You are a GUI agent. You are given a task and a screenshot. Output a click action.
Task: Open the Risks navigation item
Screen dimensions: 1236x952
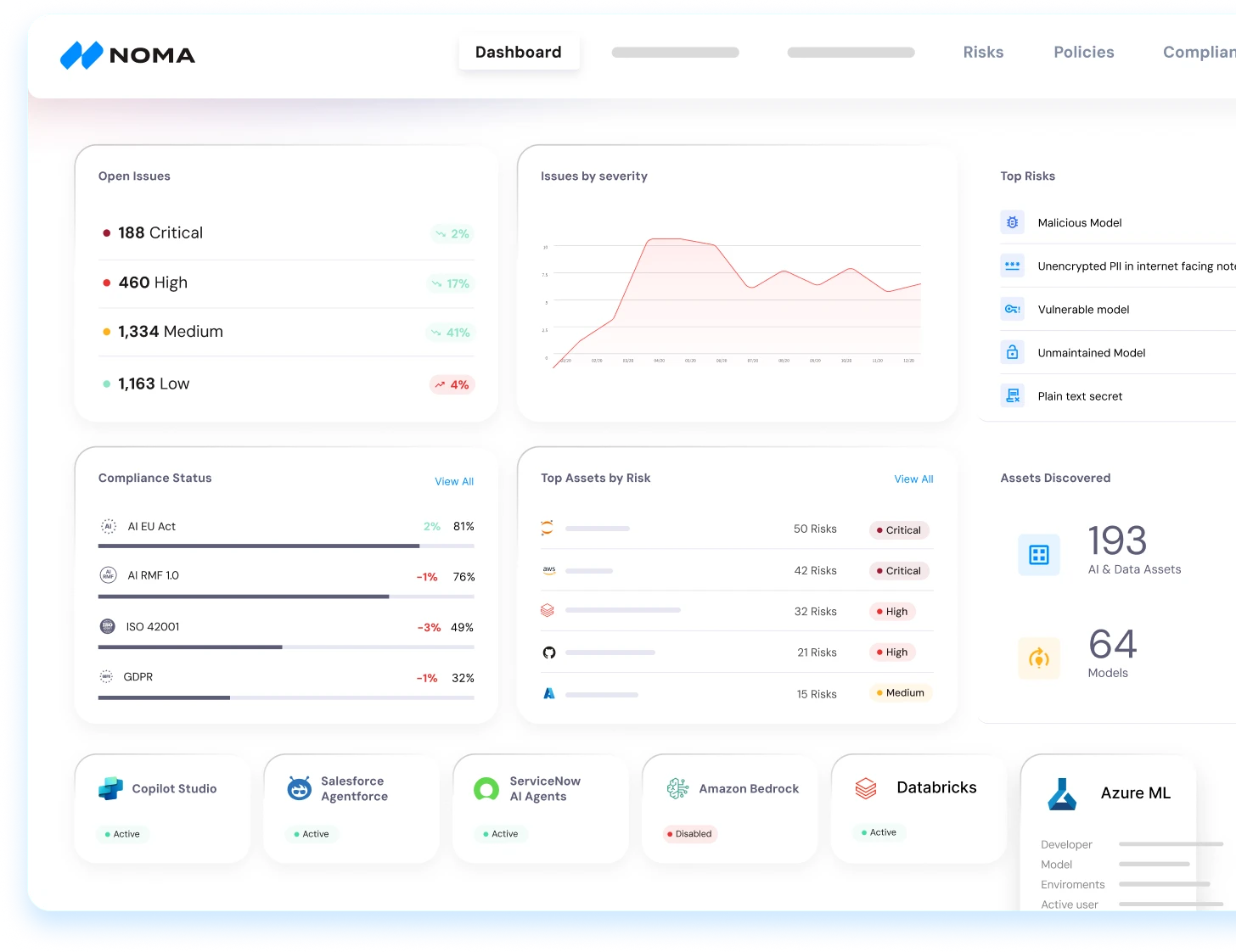[983, 52]
